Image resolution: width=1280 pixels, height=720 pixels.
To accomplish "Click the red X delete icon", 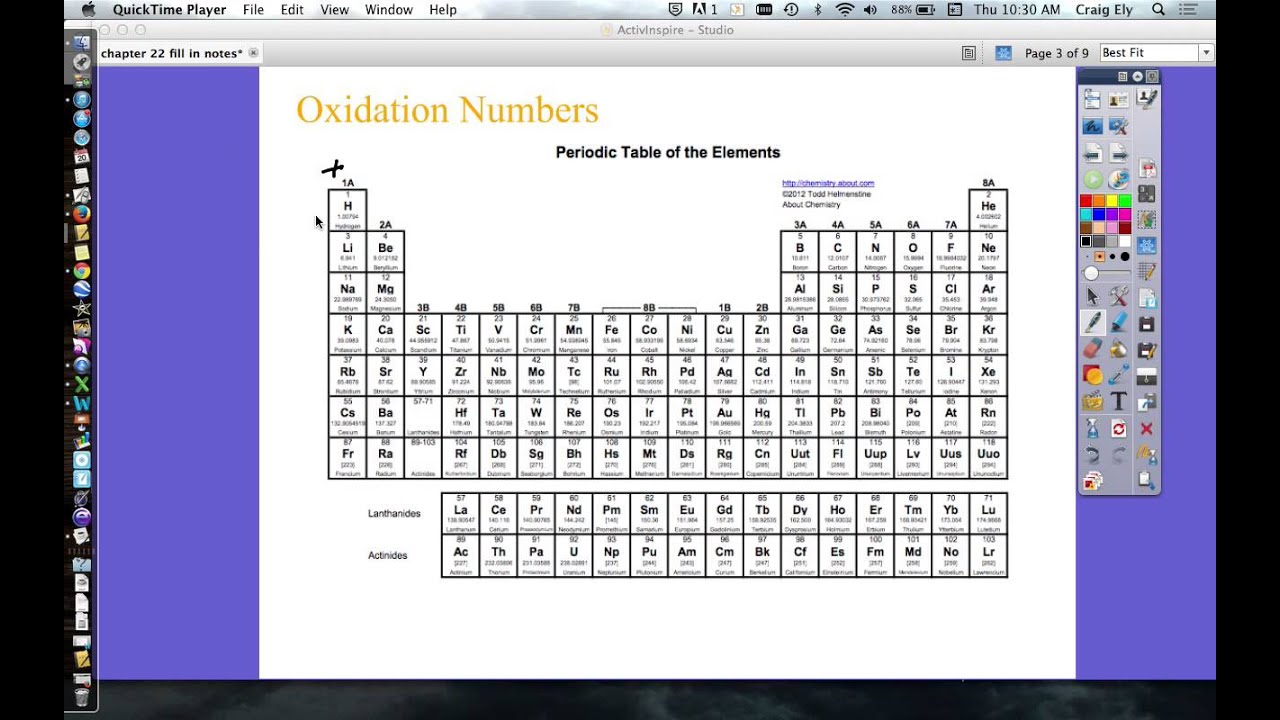I will 1147,429.
